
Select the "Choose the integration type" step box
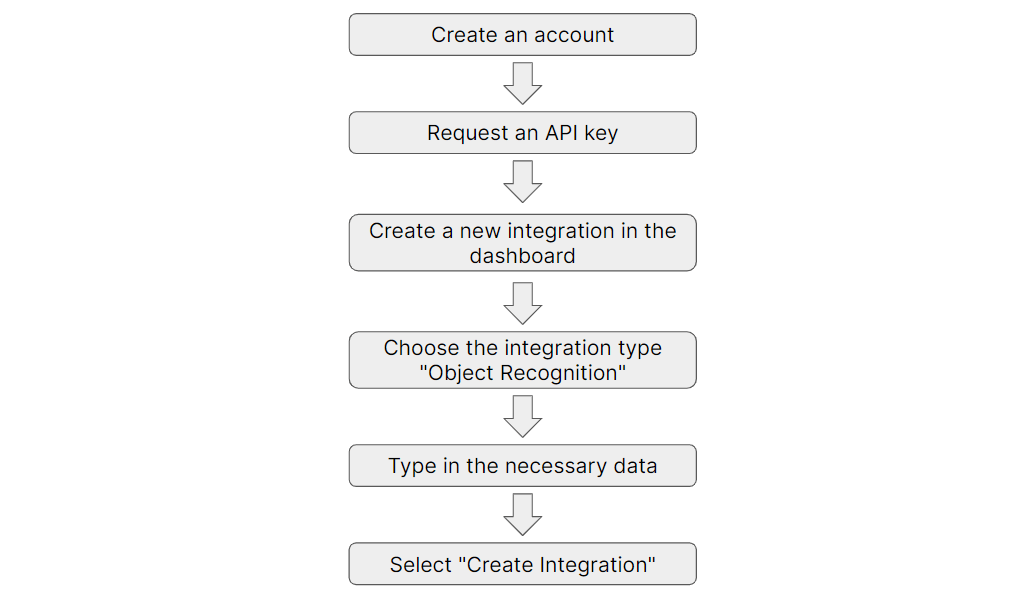click(x=523, y=360)
